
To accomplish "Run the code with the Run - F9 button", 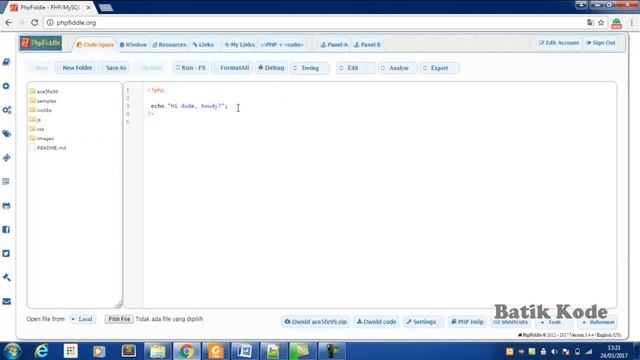I will pyautogui.click(x=191, y=68).
